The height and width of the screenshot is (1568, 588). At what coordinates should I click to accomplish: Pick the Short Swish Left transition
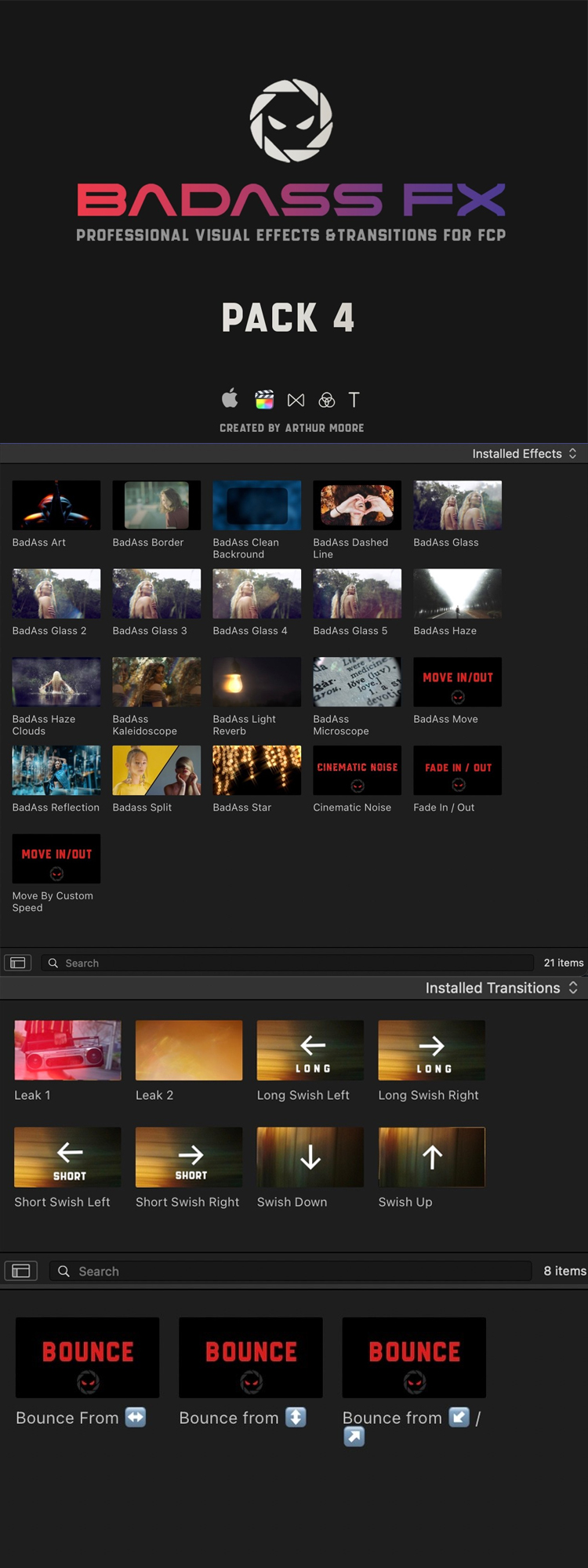click(x=67, y=1157)
